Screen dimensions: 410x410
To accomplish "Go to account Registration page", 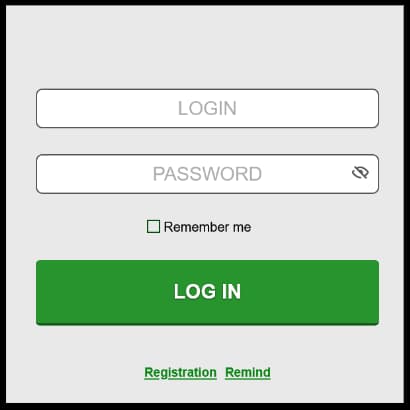I will tap(180, 372).
